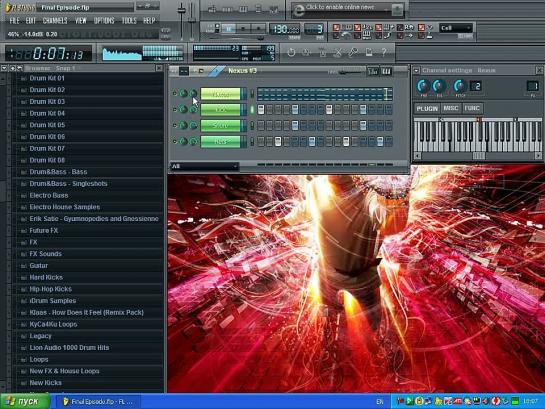Toggle the first red checkbox in recording panel
Viewport: 545px width, 409px height.
click(x=336, y=27)
